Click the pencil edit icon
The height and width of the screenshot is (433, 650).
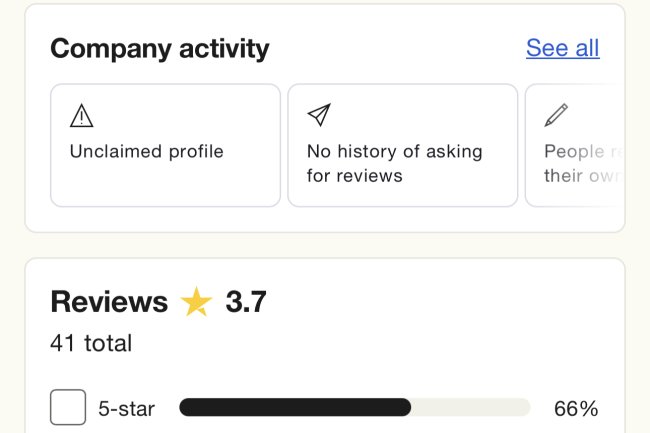pyautogui.click(x=556, y=116)
